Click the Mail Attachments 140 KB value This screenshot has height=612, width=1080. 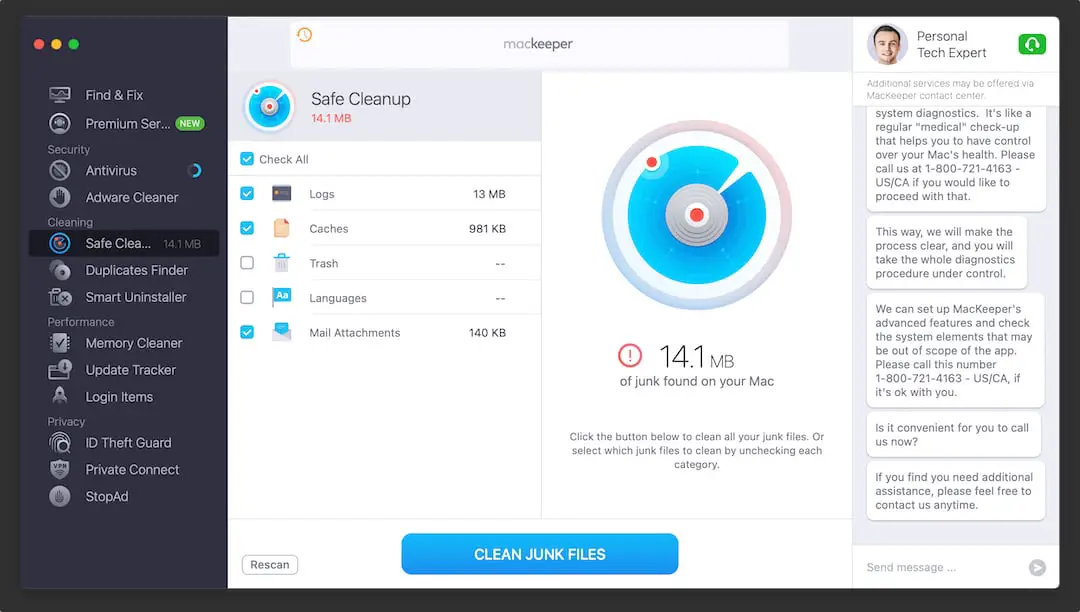pos(488,333)
